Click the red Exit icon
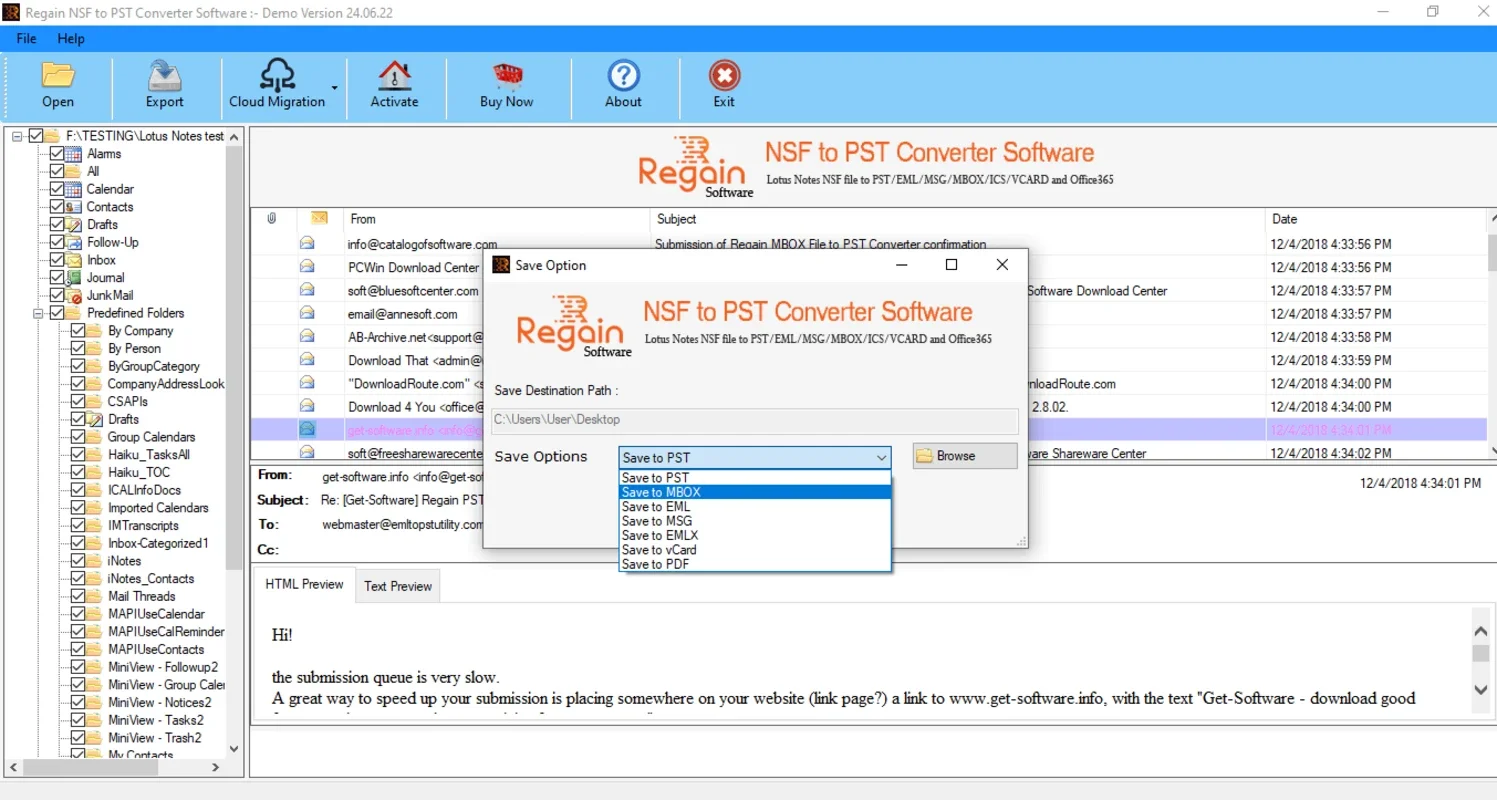Image resolution: width=1497 pixels, height=800 pixels. (x=724, y=76)
